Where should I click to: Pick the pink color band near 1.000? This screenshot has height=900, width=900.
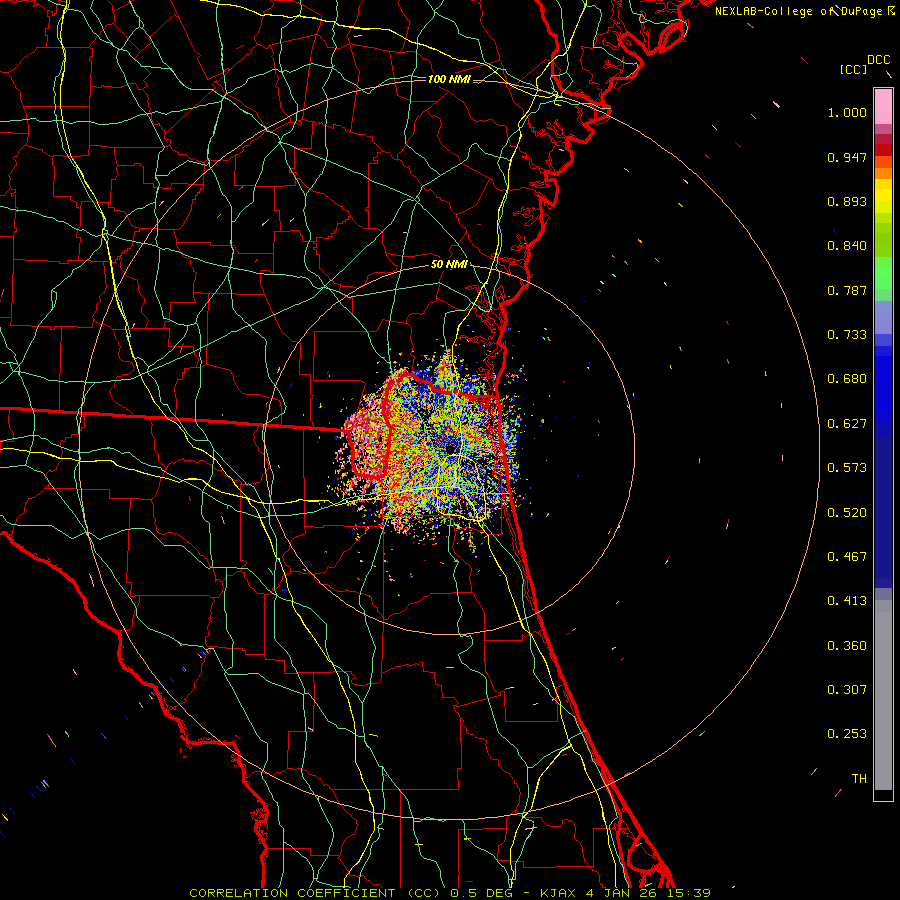click(883, 107)
